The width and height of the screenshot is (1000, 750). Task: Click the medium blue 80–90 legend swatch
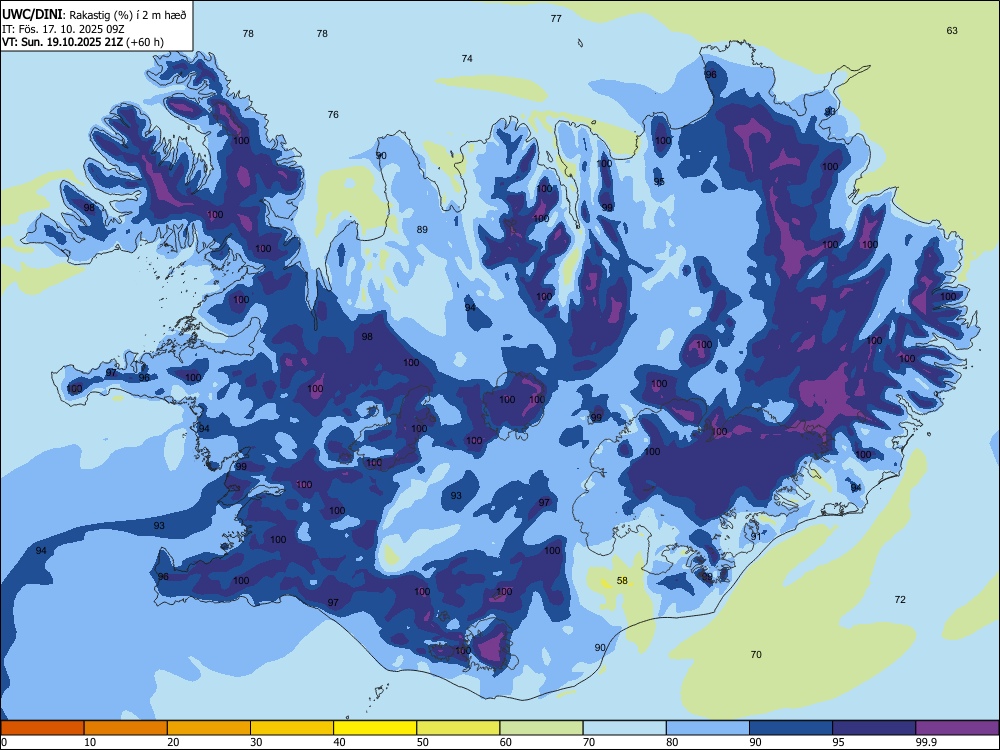[708, 728]
